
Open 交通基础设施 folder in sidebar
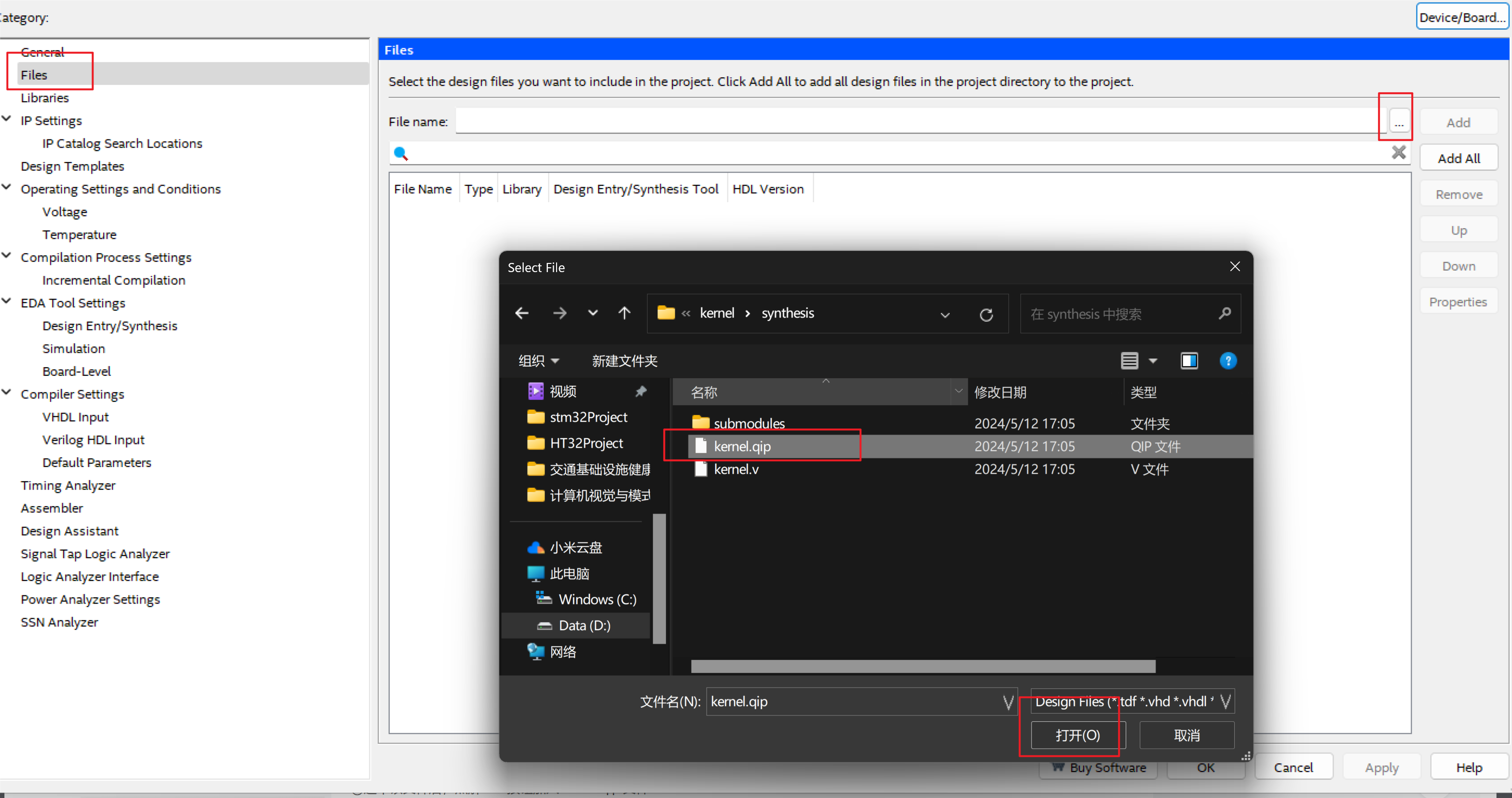[x=588, y=469]
